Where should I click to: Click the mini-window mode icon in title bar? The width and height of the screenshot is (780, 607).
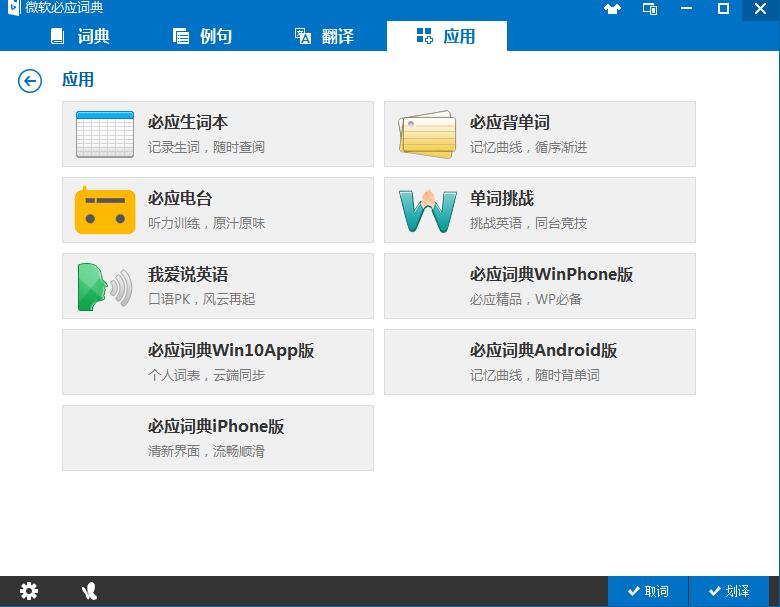[650, 9]
